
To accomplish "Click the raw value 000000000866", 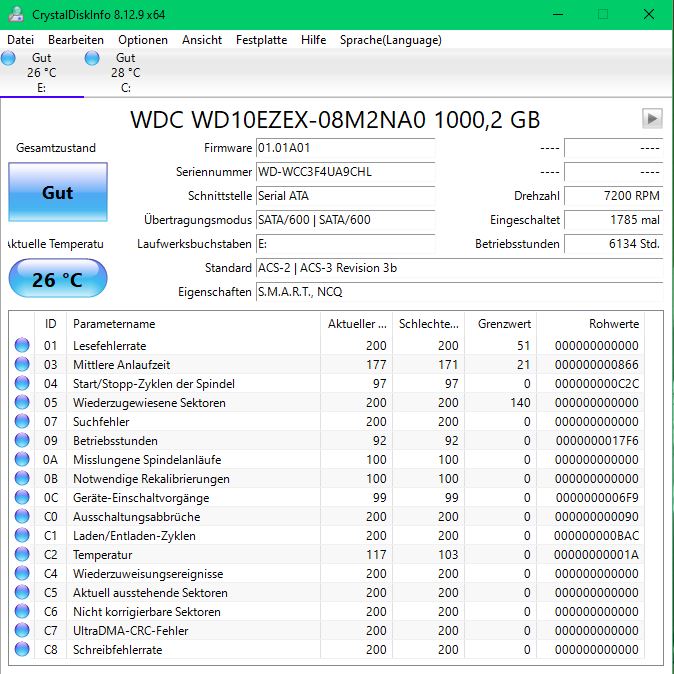I will tap(597, 365).
